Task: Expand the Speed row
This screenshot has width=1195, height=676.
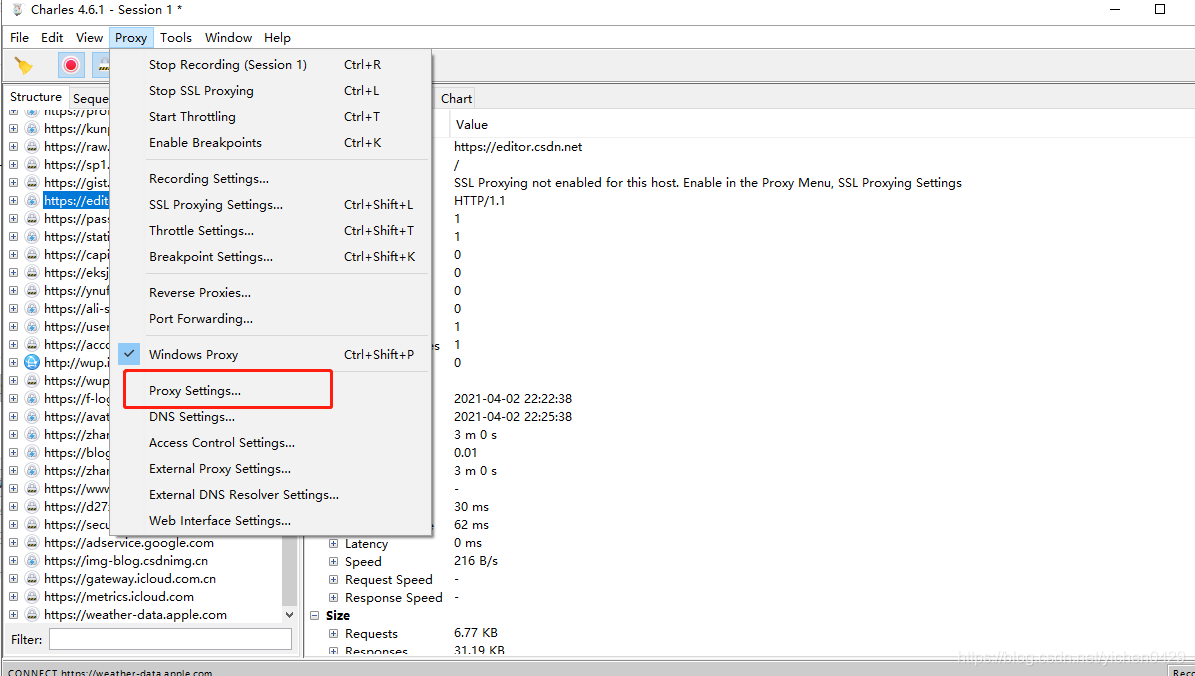Action: click(334, 562)
